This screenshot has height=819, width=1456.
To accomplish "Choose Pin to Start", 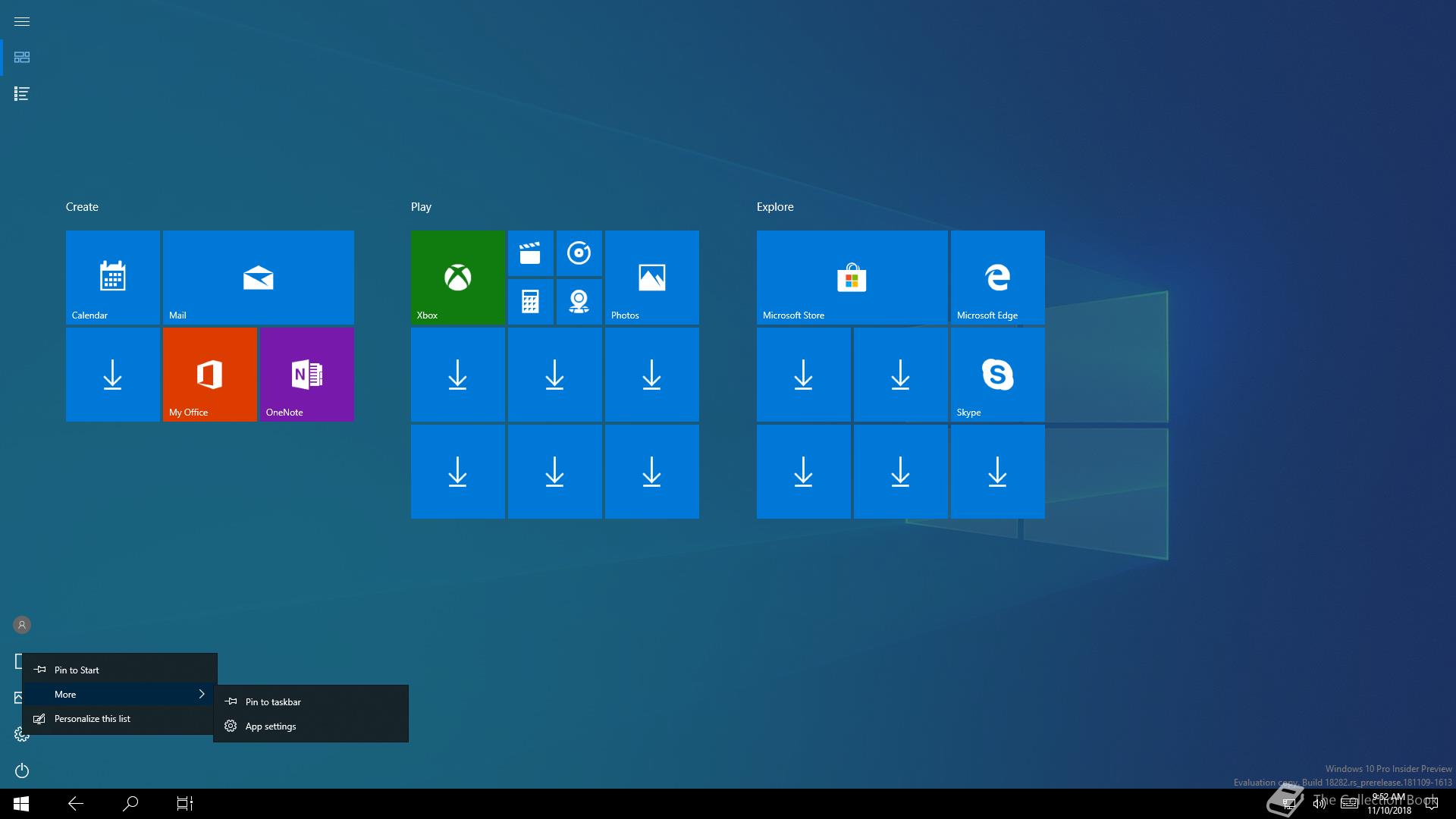I will pos(120,670).
